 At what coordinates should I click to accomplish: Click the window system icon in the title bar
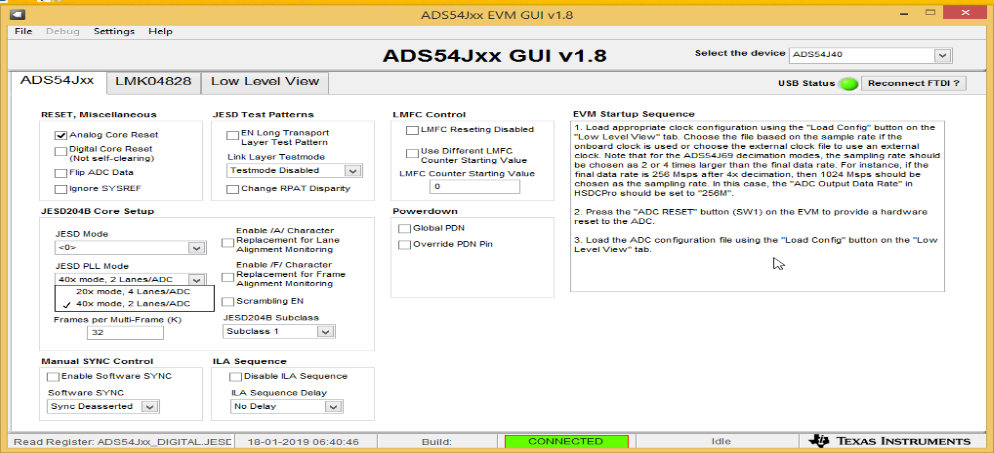(18, 14)
